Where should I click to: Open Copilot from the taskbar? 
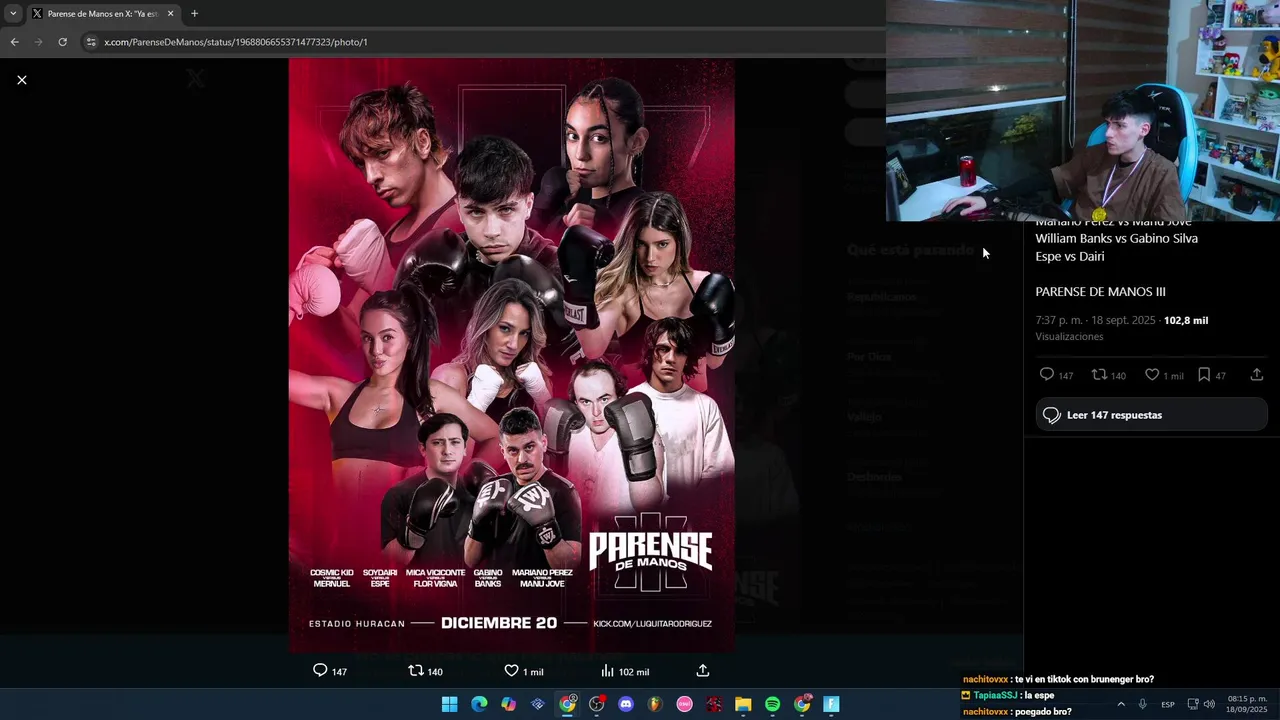tap(508, 704)
